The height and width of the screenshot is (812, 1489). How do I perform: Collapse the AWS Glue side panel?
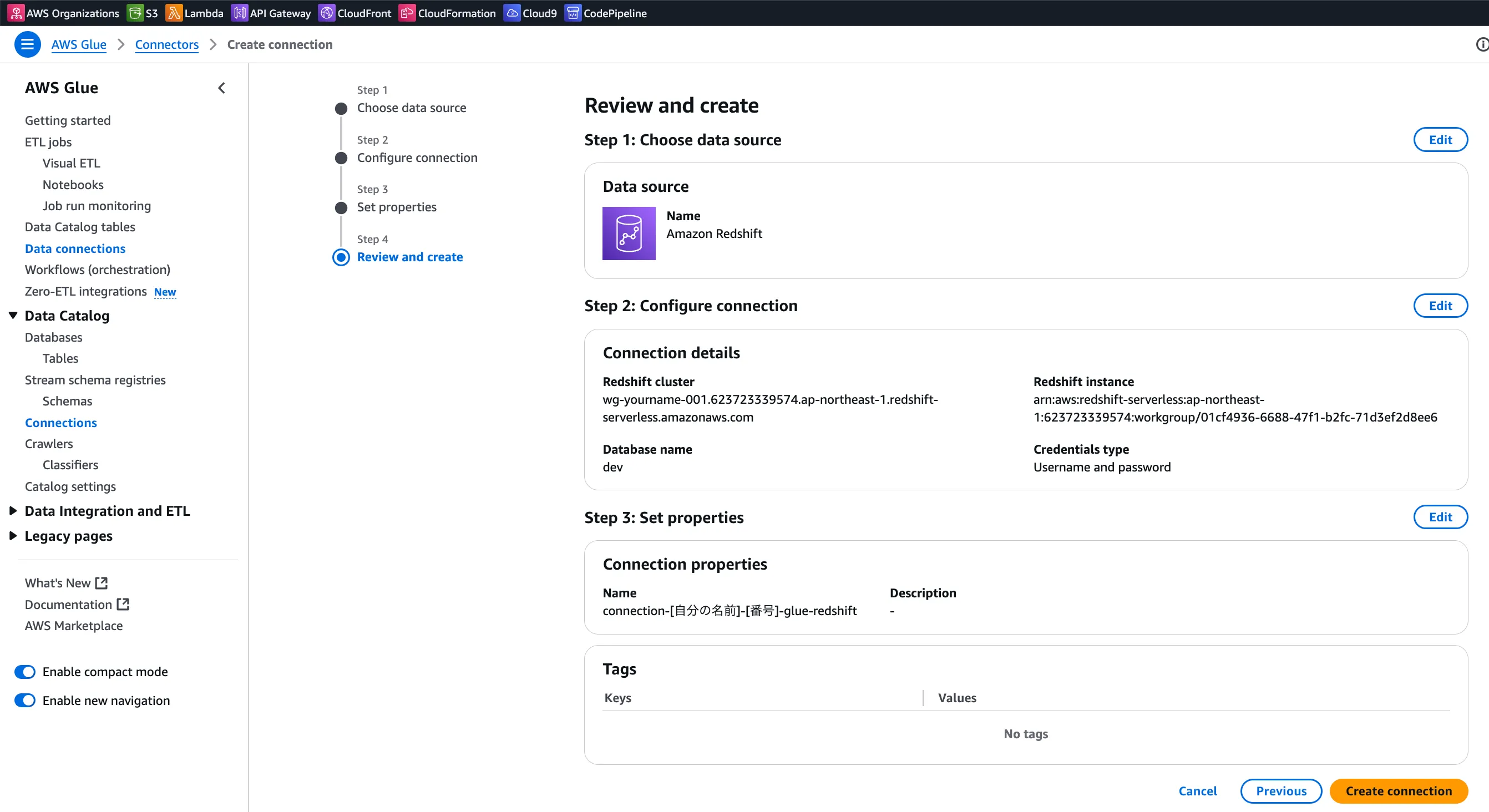pos(221,88)
